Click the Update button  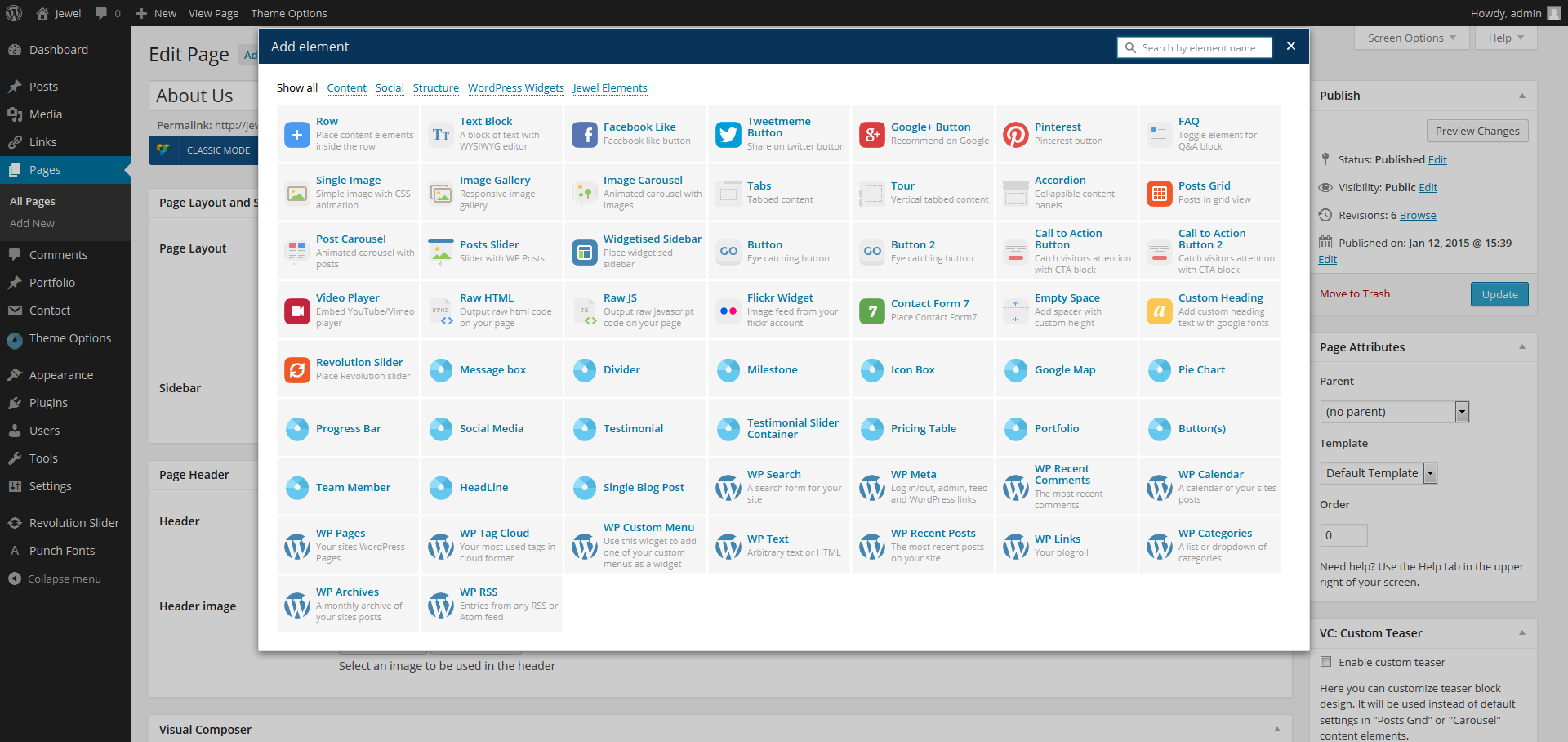tap(1499, 294)
